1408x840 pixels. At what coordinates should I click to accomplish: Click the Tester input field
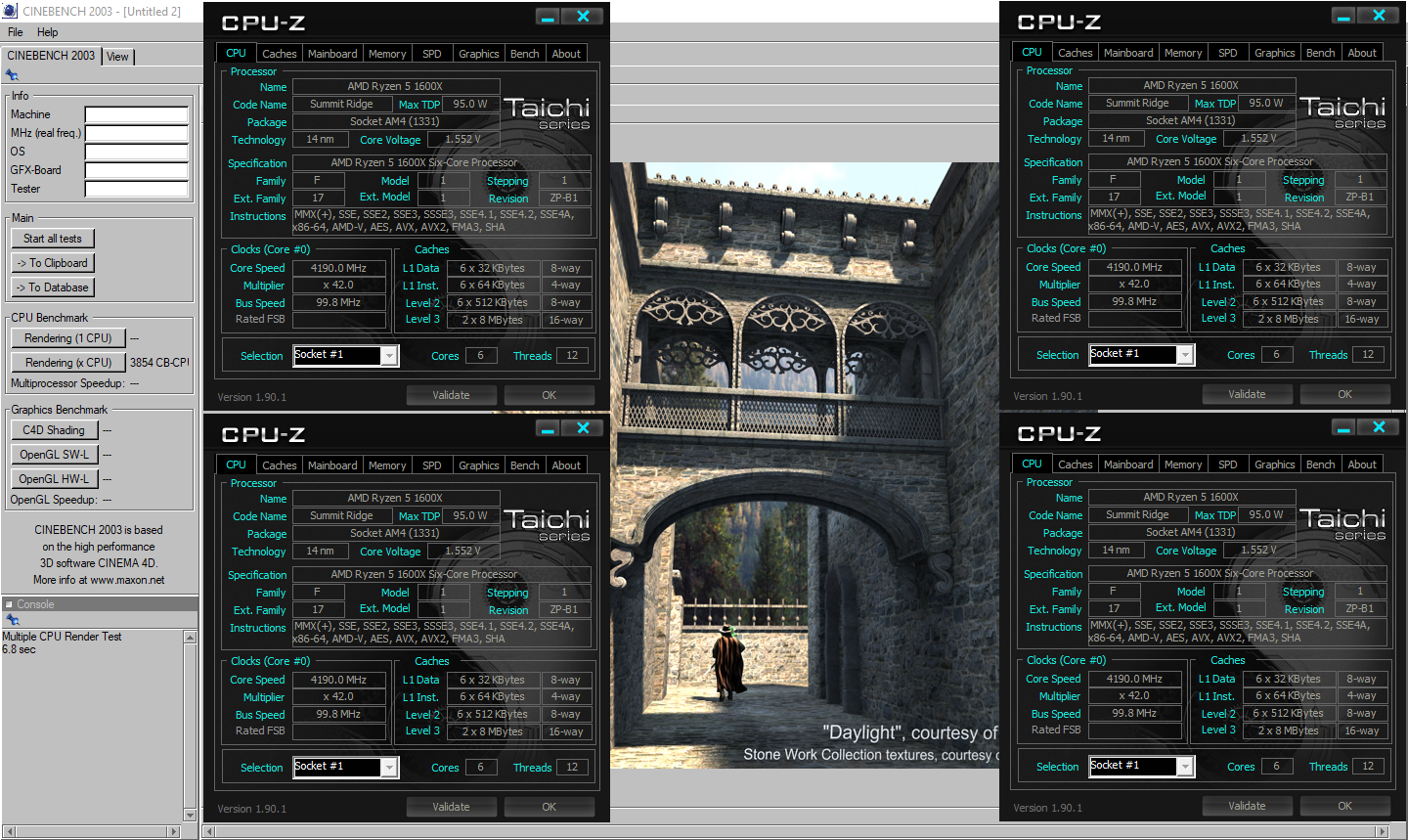click(137, 189)
